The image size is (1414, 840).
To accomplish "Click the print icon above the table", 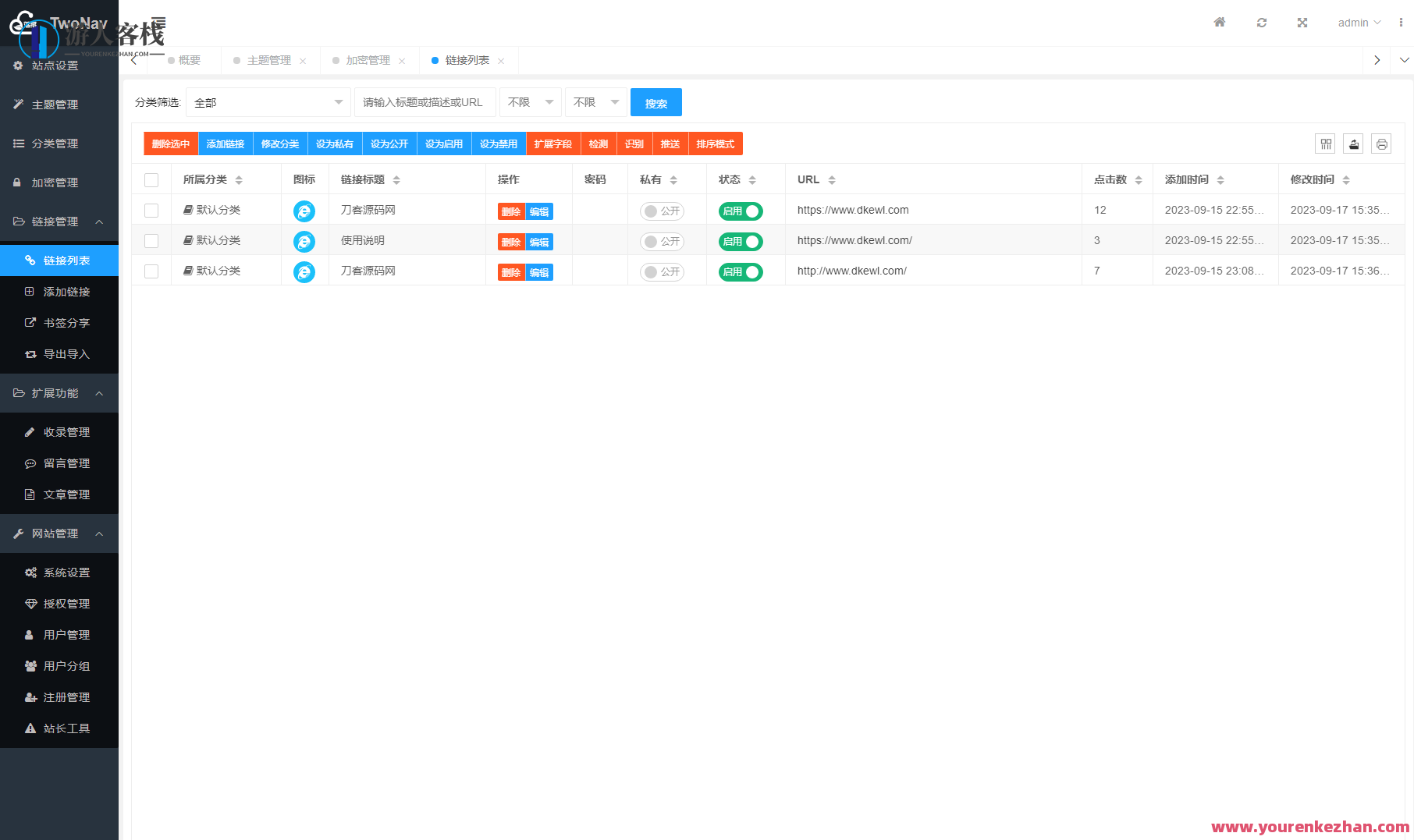I will 1380,144.
